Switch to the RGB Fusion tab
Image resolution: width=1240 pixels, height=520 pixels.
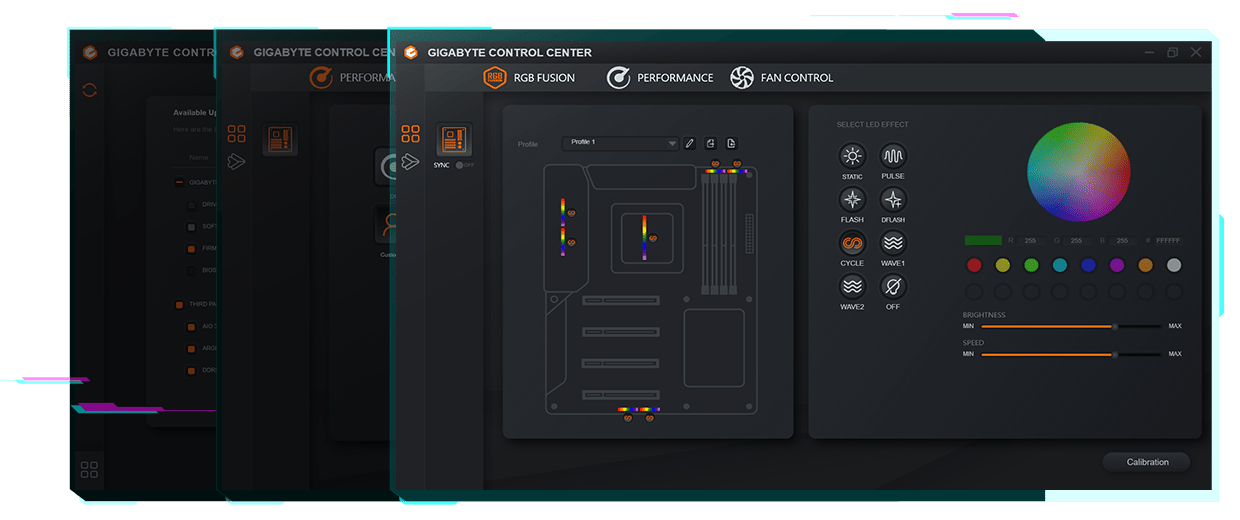[529, 77]
